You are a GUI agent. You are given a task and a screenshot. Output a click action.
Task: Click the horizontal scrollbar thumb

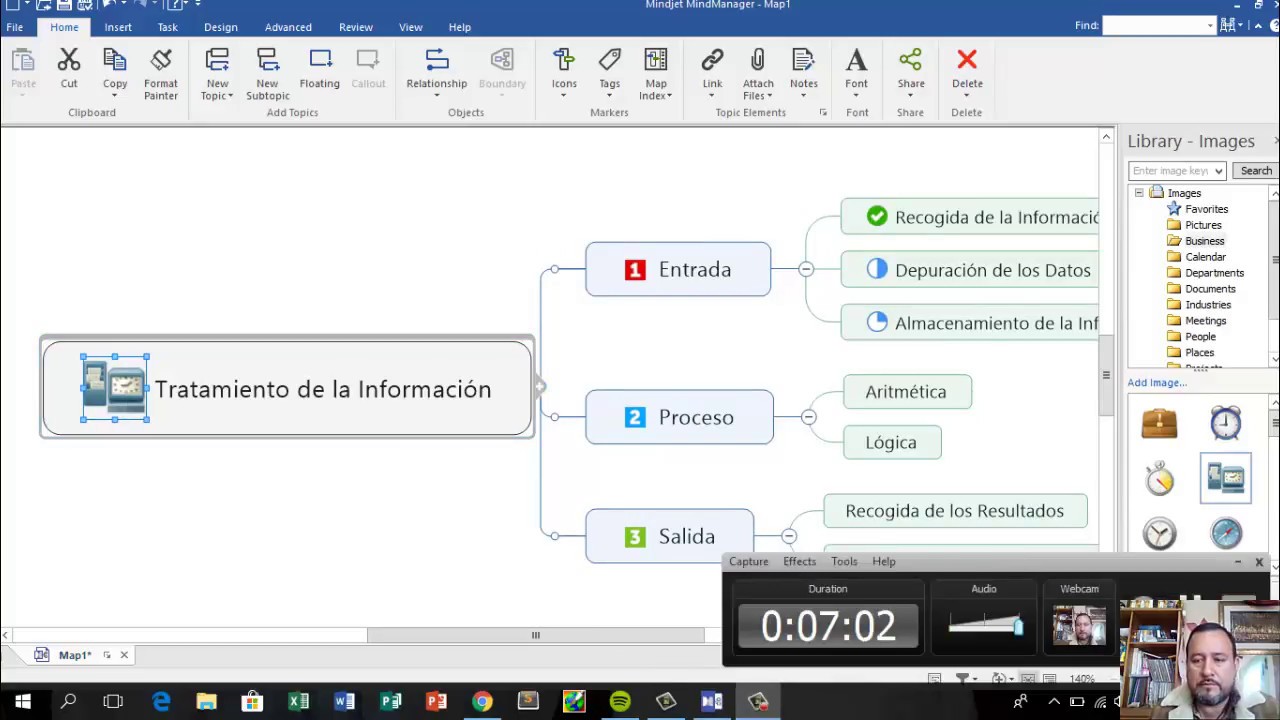[x=536, y=635]
